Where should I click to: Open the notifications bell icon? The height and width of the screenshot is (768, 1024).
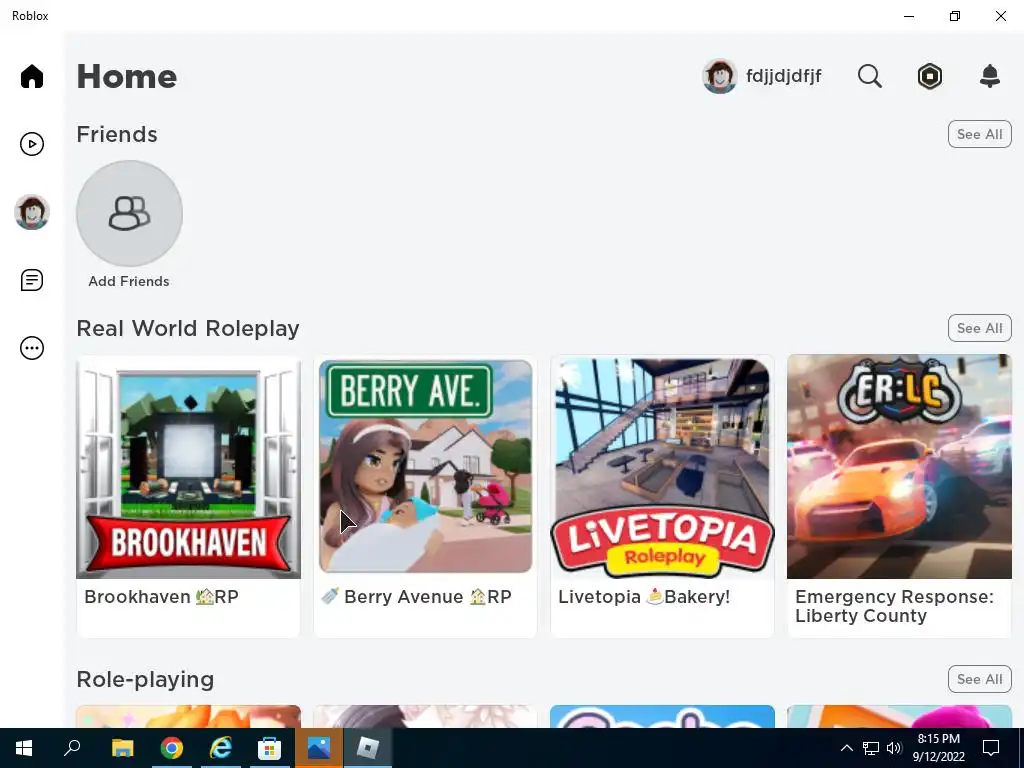point(990,76)
